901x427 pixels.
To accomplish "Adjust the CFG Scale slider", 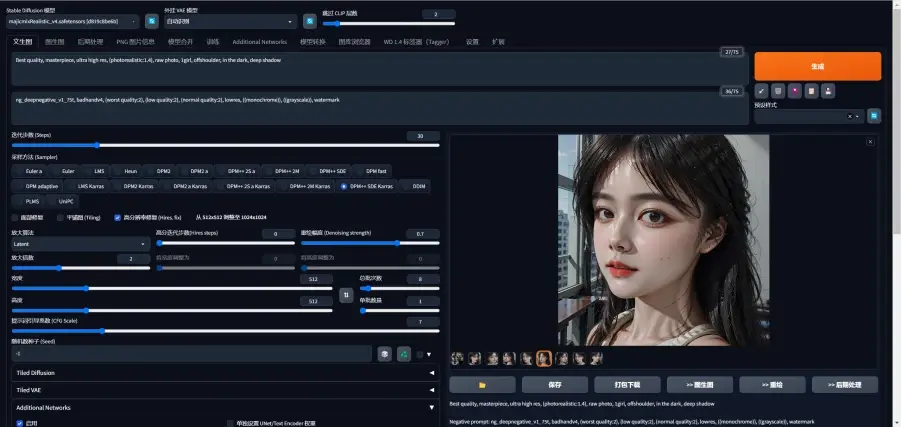I will [225, 331].
